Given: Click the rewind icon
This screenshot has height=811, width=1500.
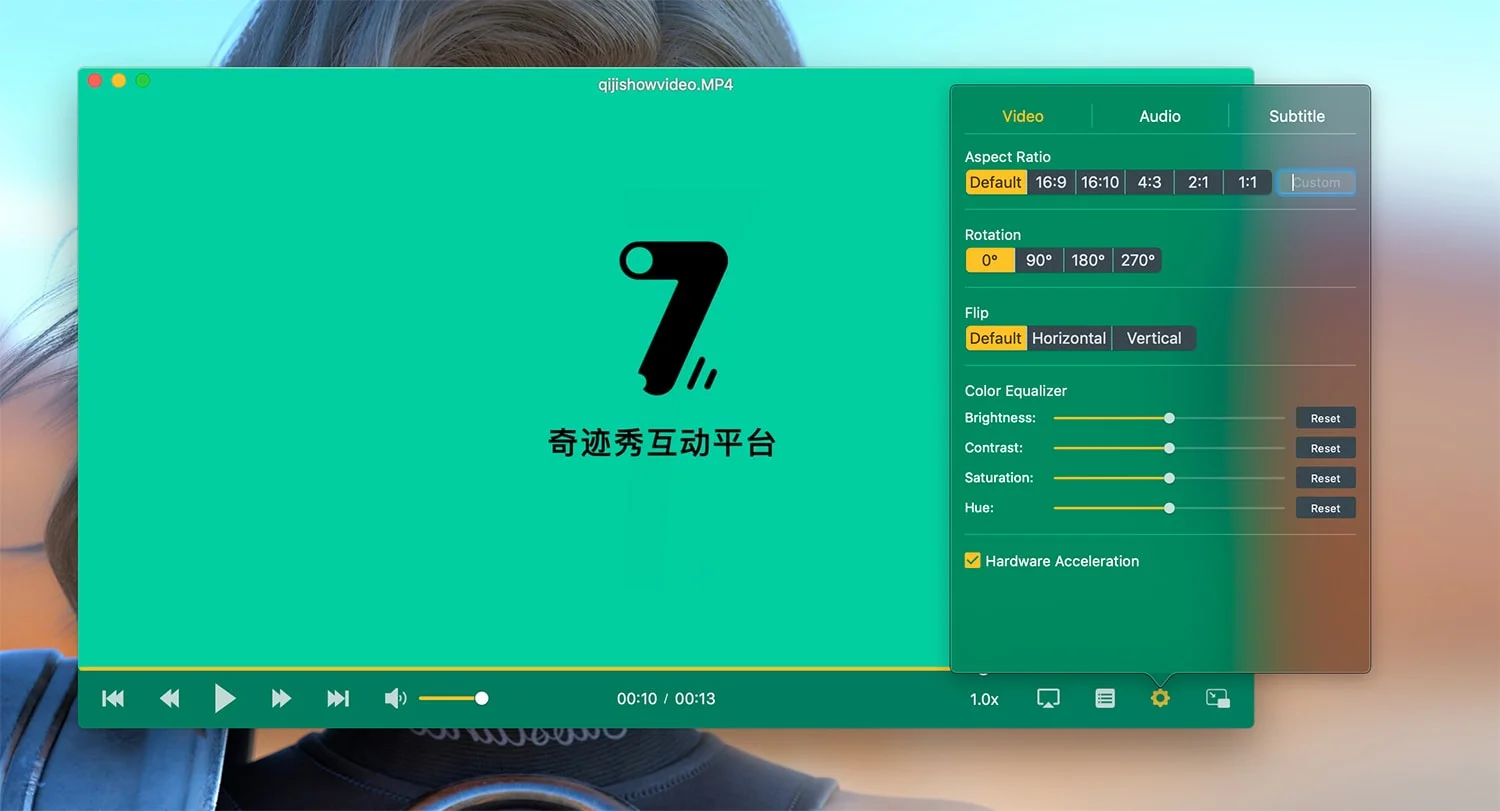Looking at the screenshot, I should click(x=169, y=698).
